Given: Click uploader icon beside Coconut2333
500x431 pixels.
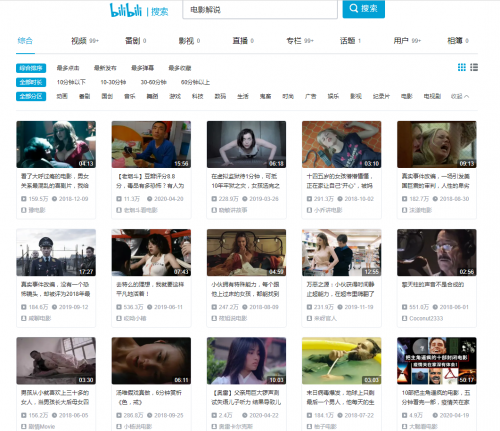Looking at the screenshot, I should pos(404,318).
